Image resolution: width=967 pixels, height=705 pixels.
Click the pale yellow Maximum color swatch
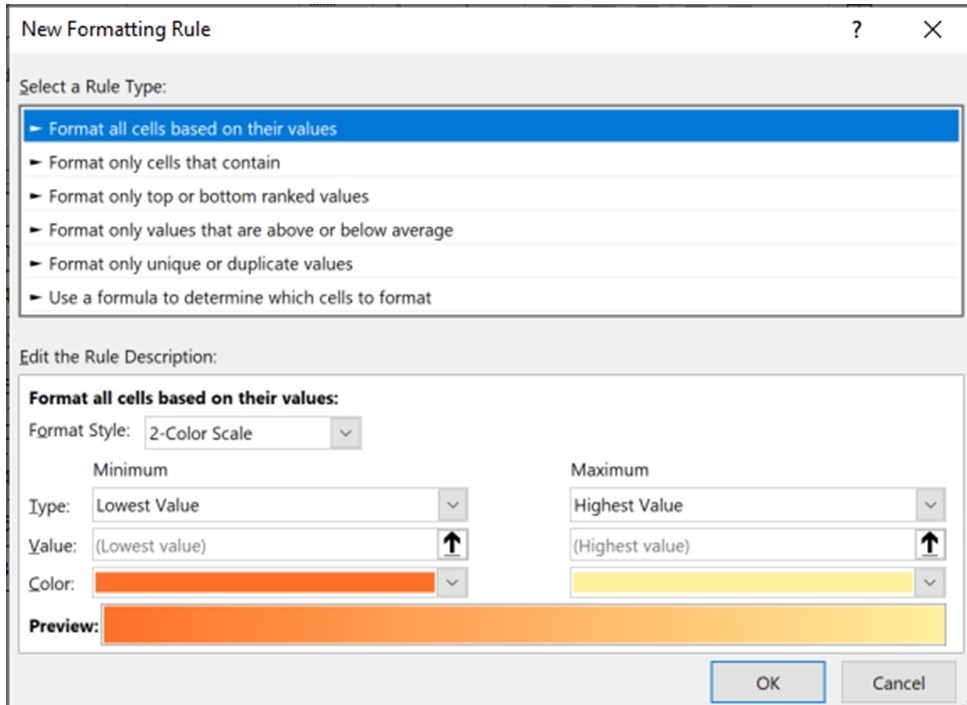click(x=741, y=583)
